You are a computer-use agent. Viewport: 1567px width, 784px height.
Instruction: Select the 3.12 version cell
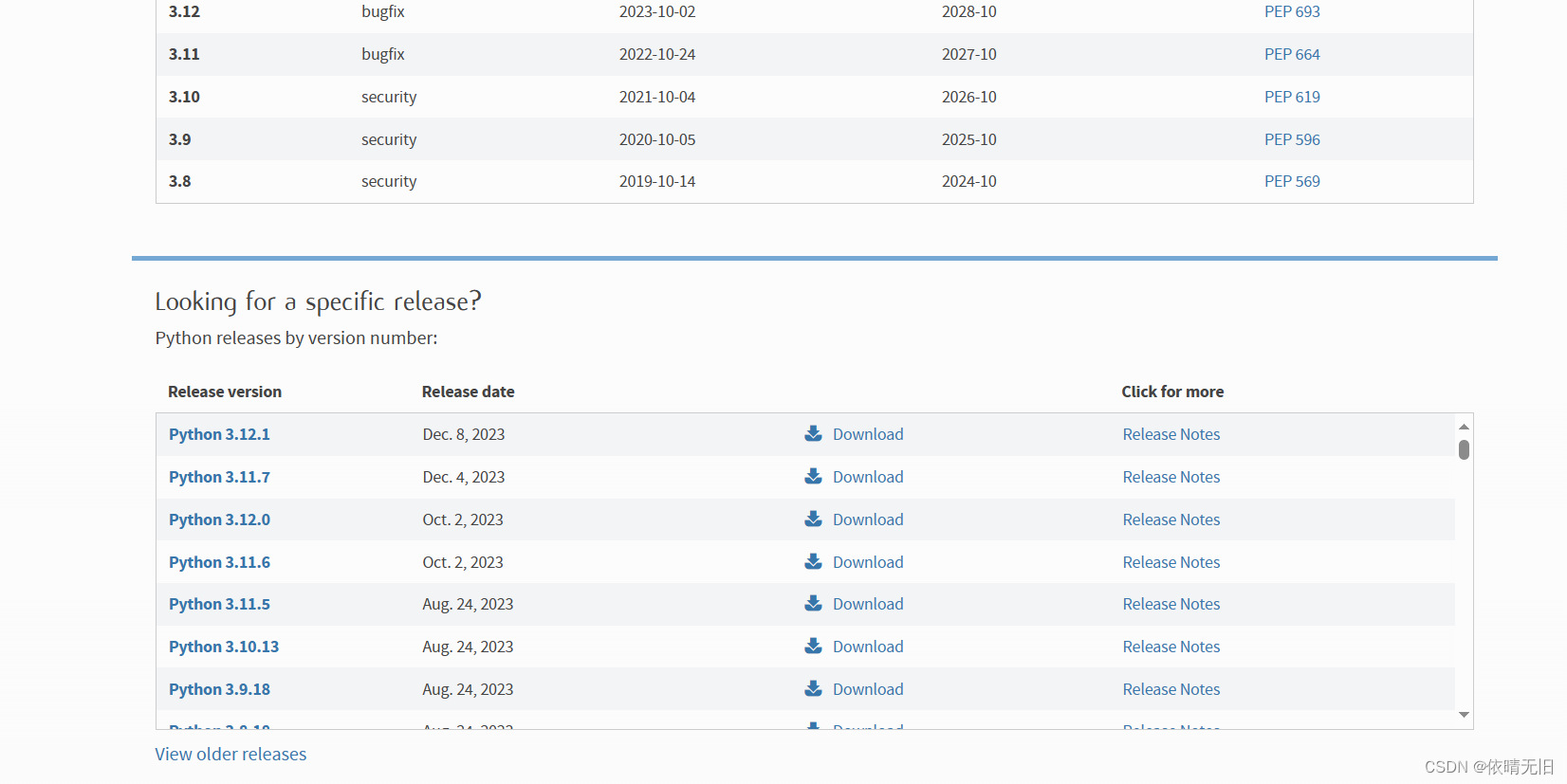point(184,11)
